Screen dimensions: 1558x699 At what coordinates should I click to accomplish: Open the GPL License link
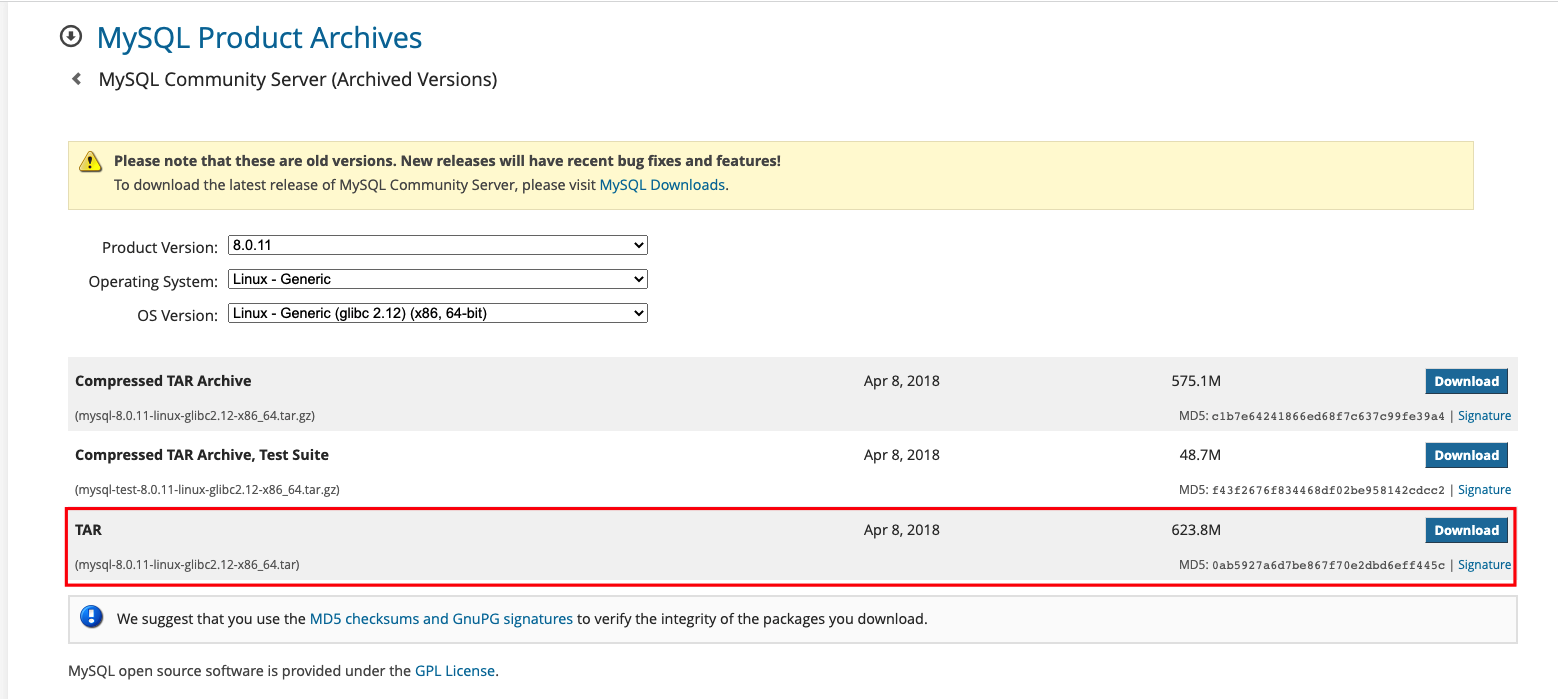pyautogui.click(x=455, y=671)
